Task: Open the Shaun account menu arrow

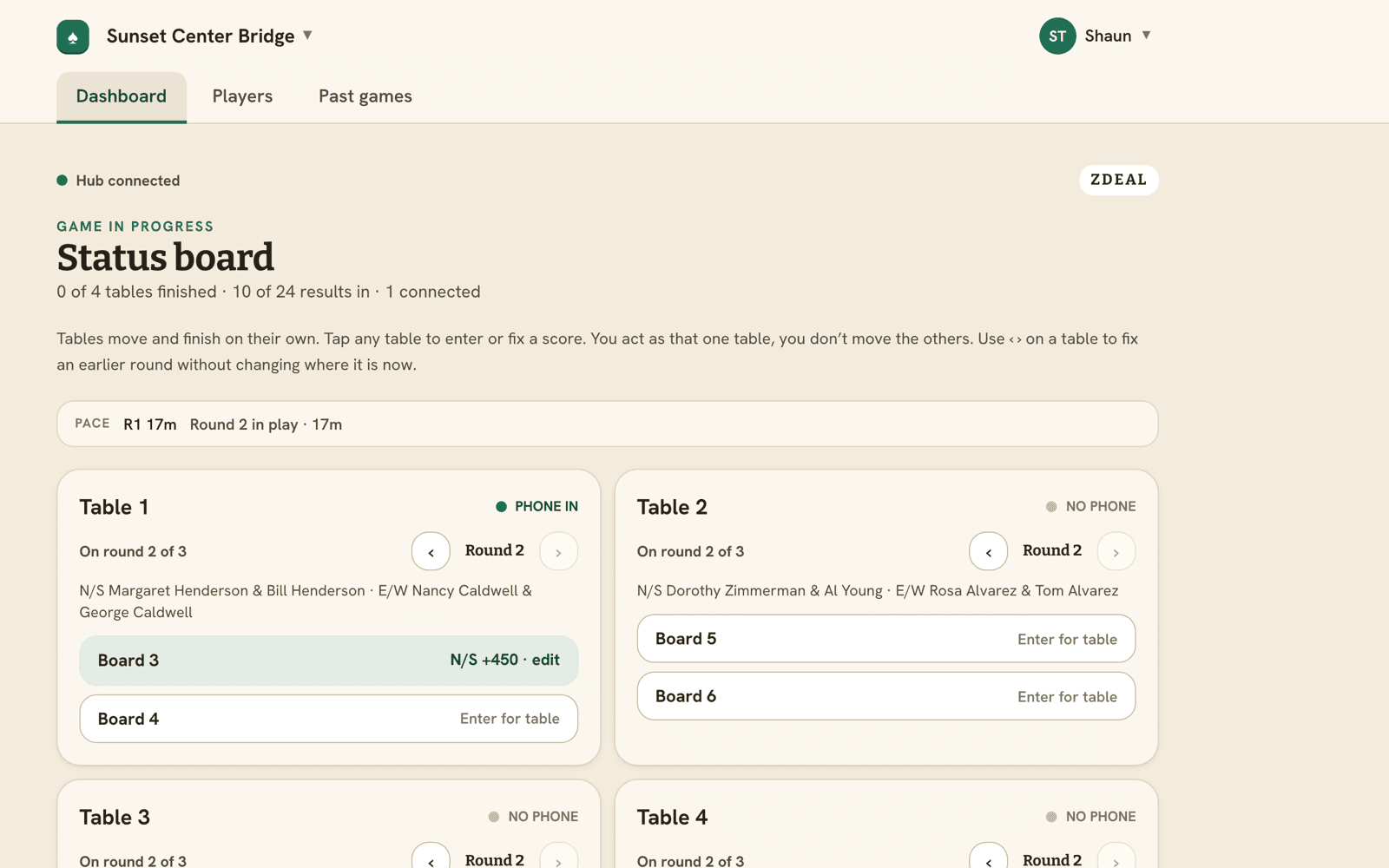Action: (1146, 36)
